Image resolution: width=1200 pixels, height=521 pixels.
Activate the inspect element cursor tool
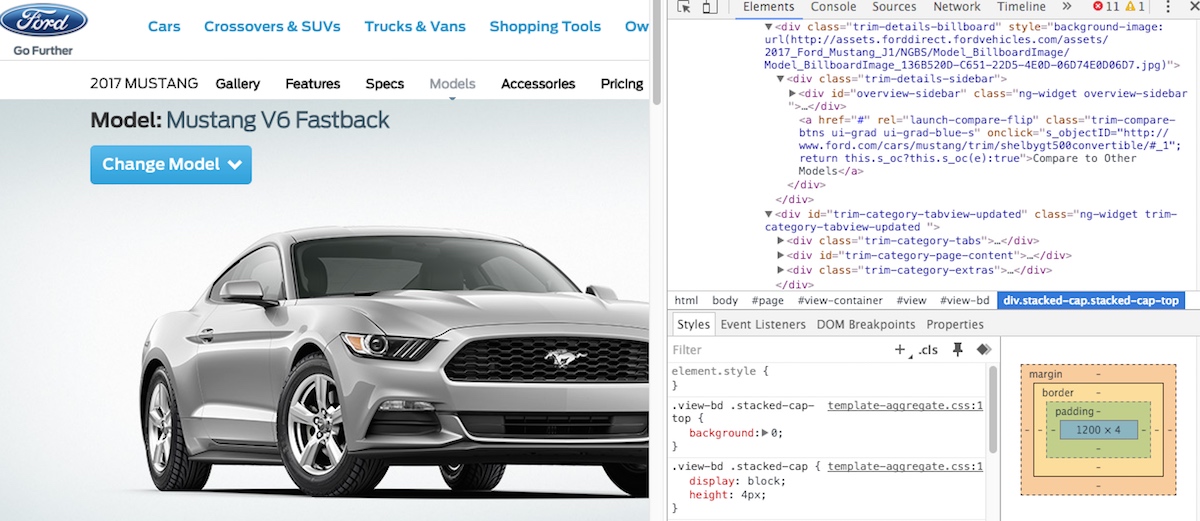684,7
